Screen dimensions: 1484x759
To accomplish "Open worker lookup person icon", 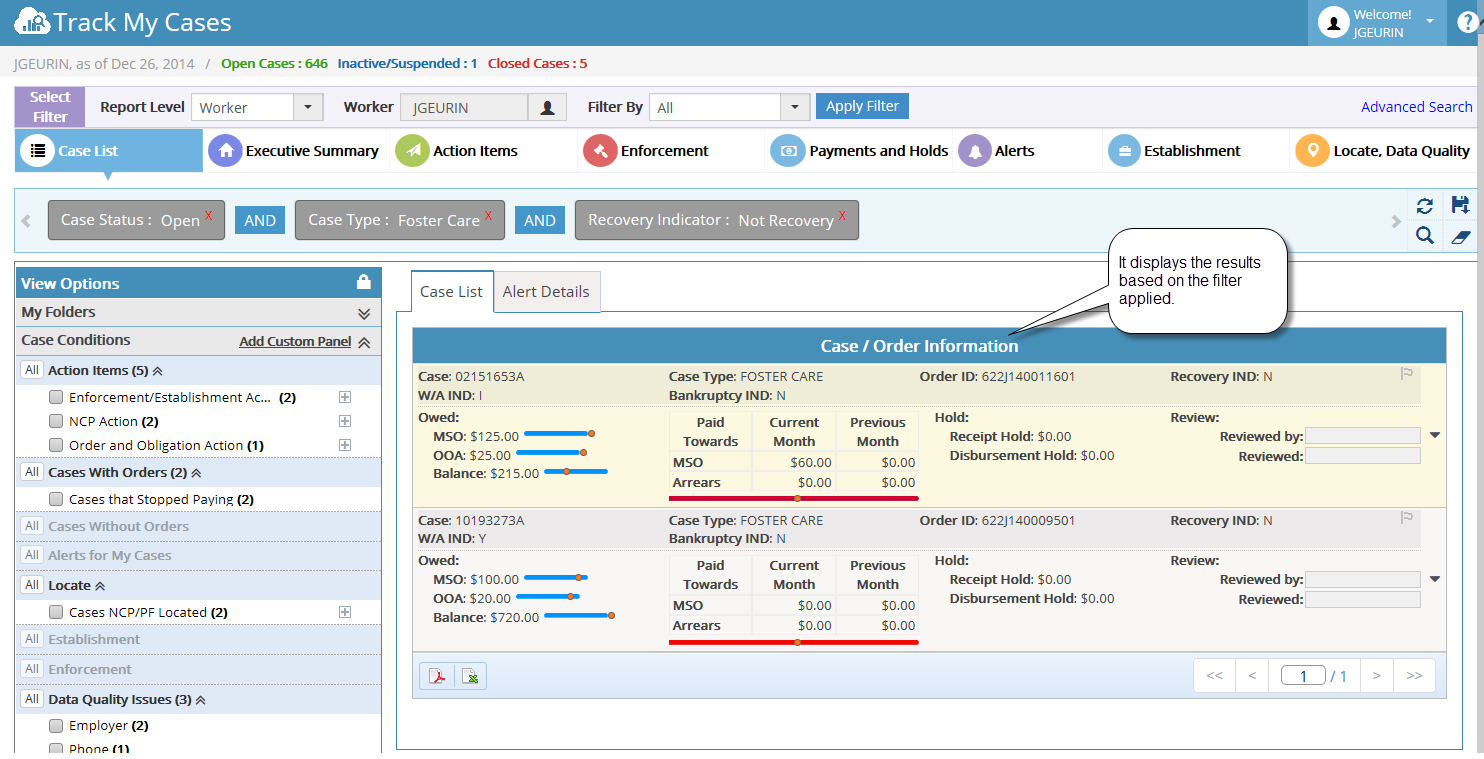I will tap(547, 107).
